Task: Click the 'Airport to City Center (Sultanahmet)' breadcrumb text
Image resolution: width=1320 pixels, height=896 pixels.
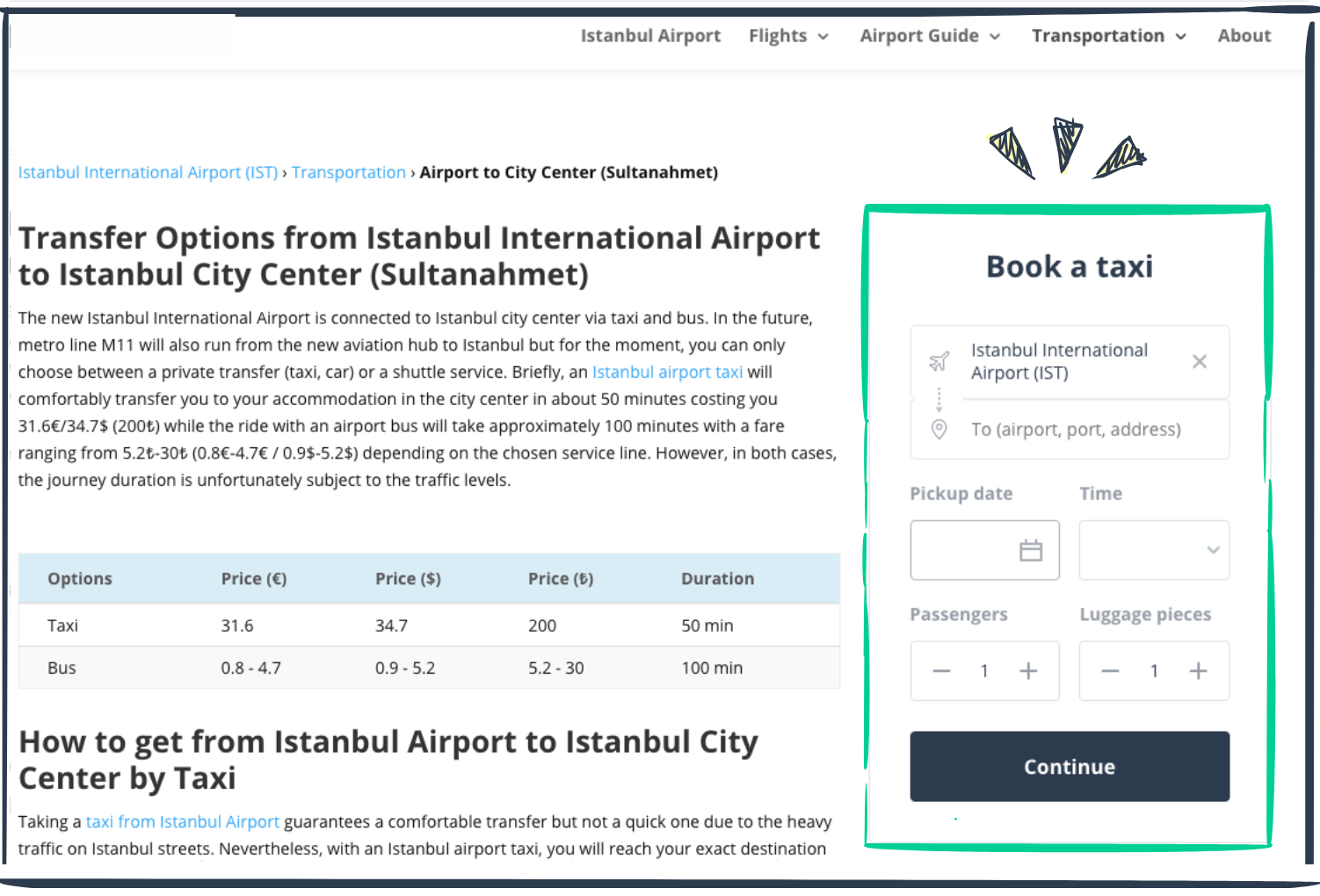Action: coord(569,172)
